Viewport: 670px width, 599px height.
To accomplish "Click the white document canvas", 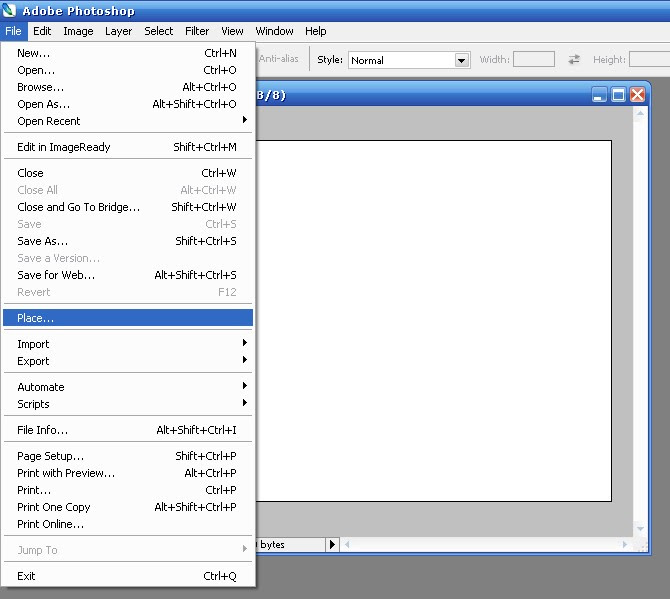I will (433, 321).
